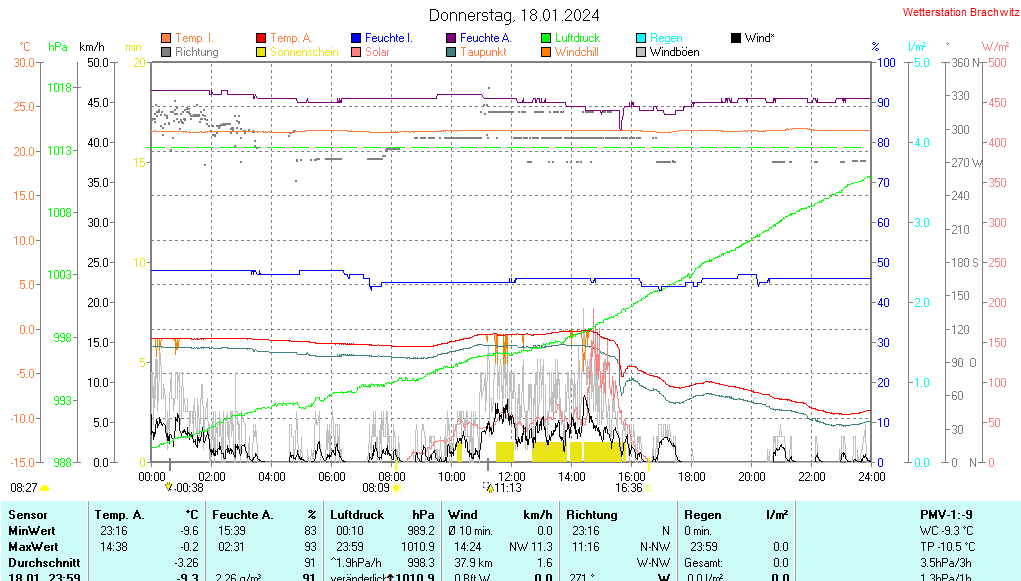Click the black Wind legend square
The width and height of the screenshot is (1021, 581).
coord(736,38)
